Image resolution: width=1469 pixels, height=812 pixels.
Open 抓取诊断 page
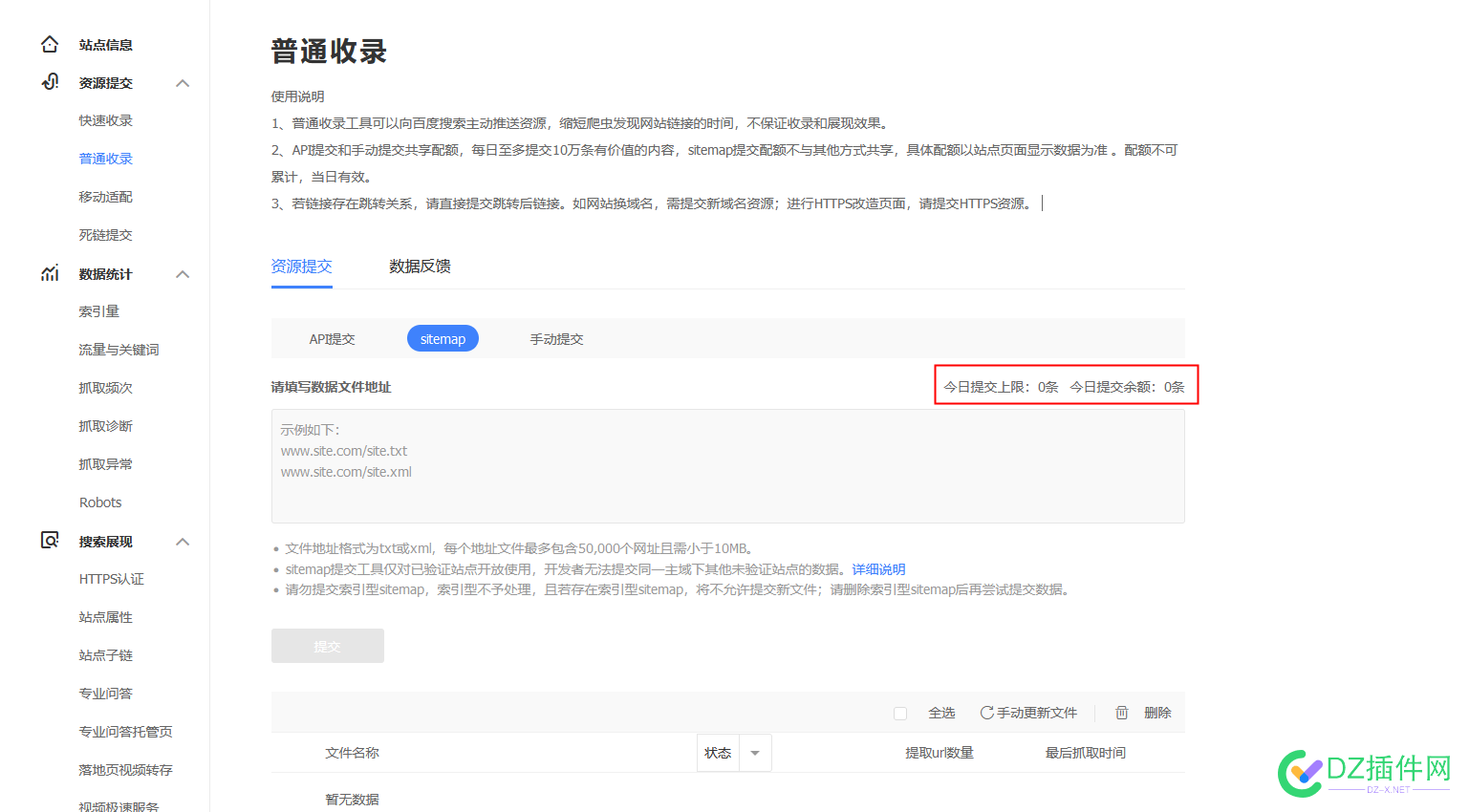pos(105,426)
